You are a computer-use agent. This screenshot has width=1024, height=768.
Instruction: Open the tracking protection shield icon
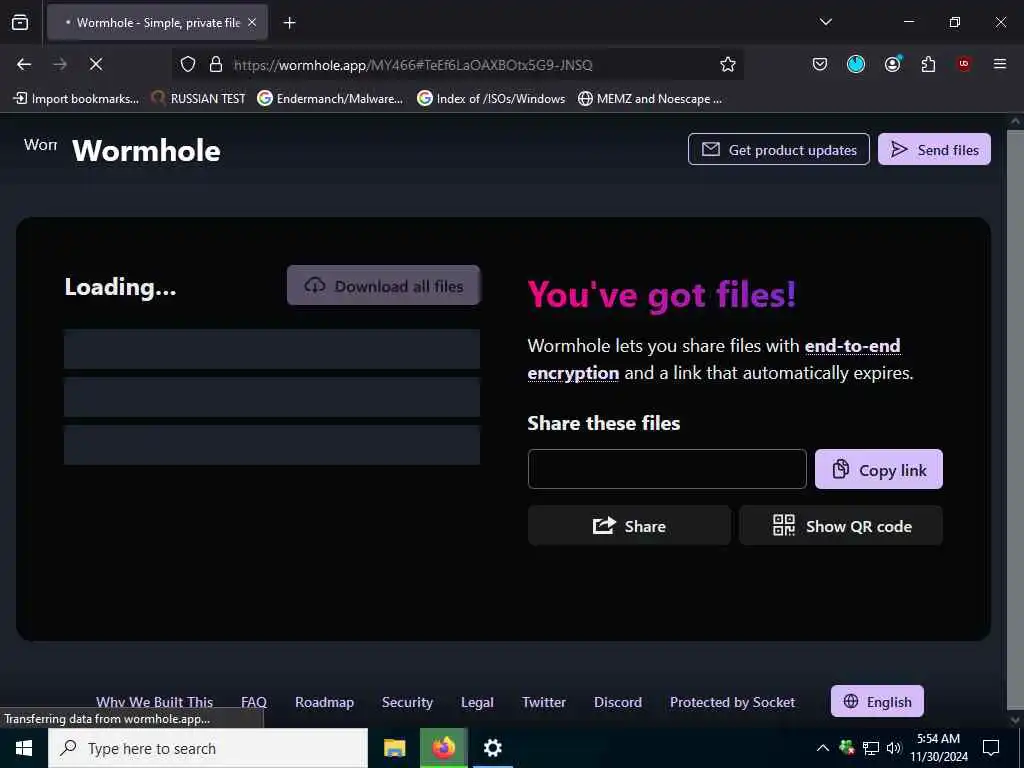[x=188, y=64]
